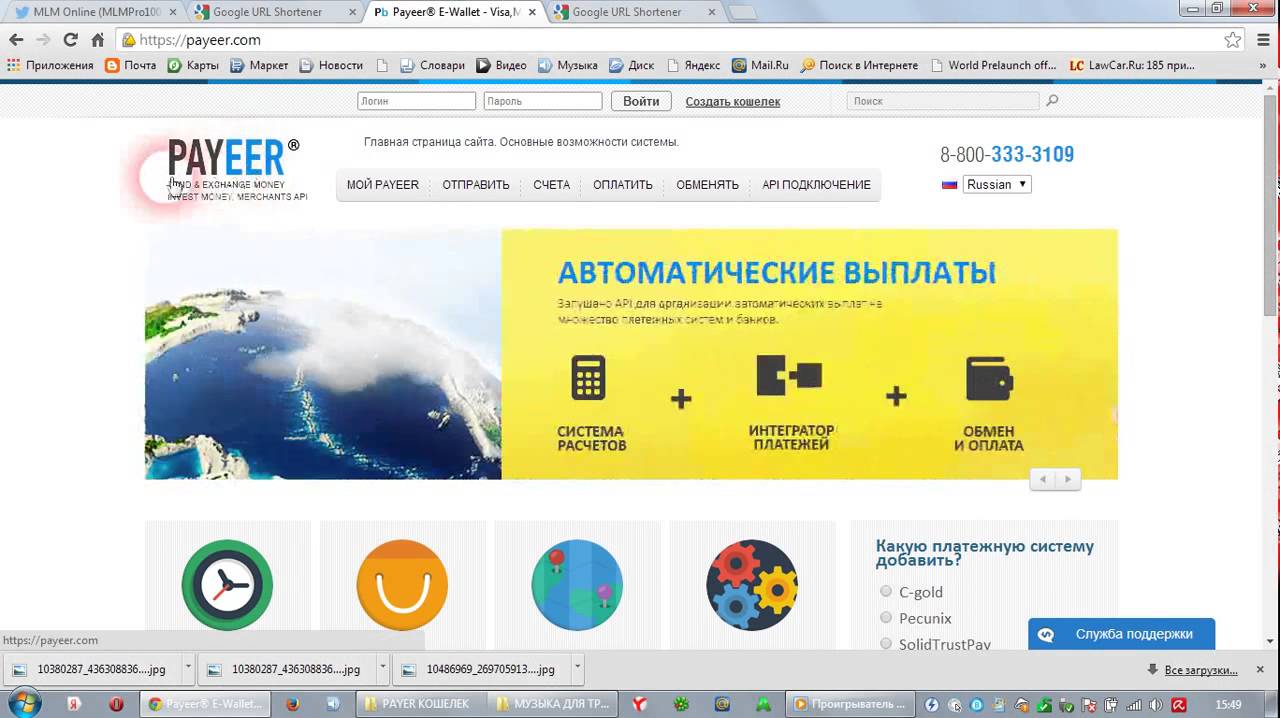Open the API ПОДКЛЮЧЕНИЕ menu item
Image resolution: width=1280 pixels, height=718 pixels.
click(816, 185)
